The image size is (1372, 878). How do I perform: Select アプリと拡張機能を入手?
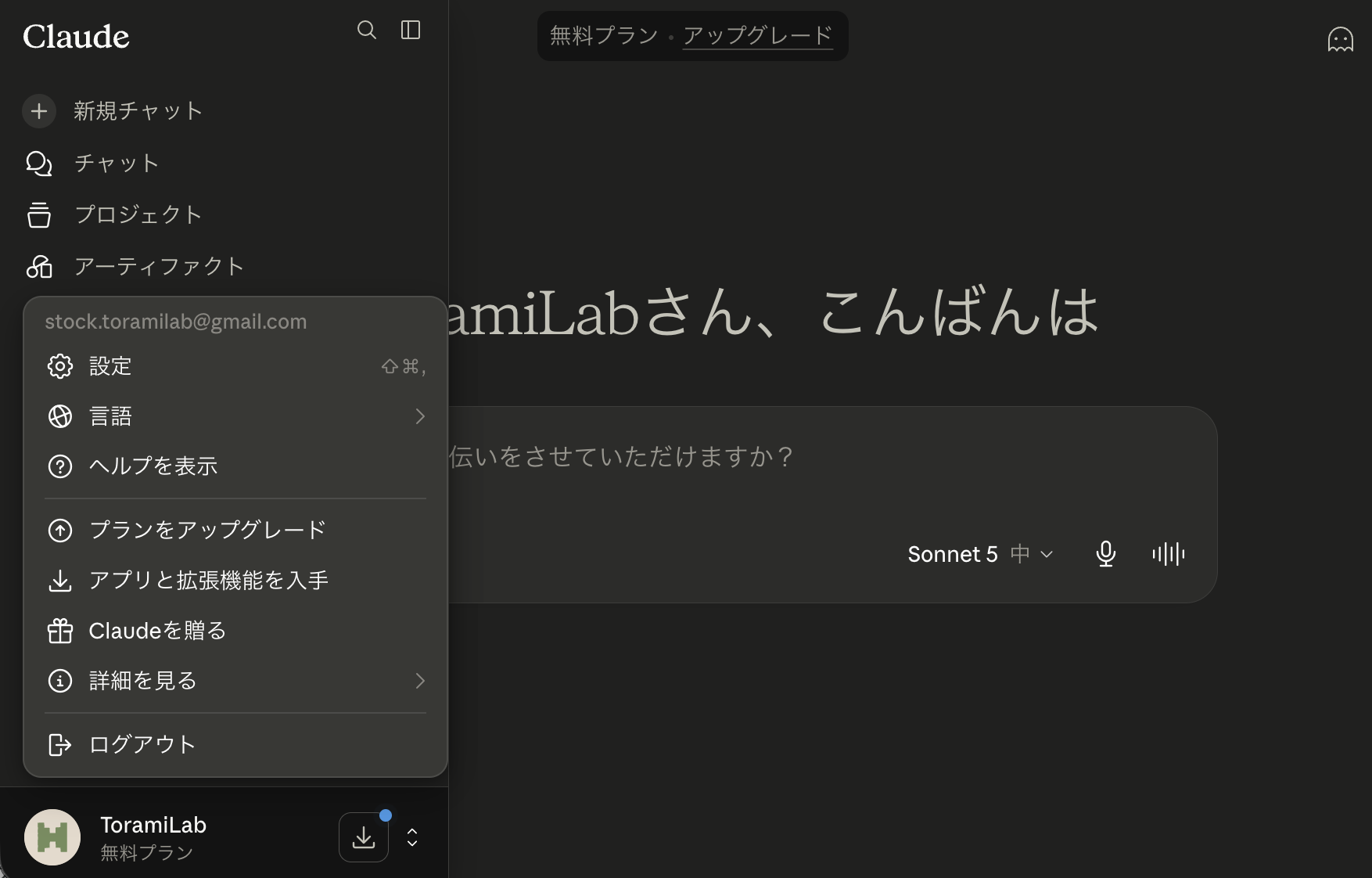click(235, 581)
